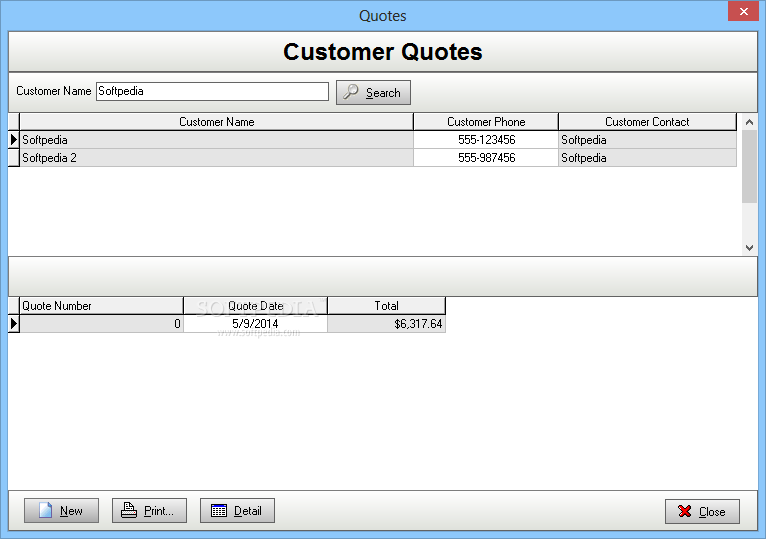
Task: Select the Softpedia customer row name cell
Action: 216,140
